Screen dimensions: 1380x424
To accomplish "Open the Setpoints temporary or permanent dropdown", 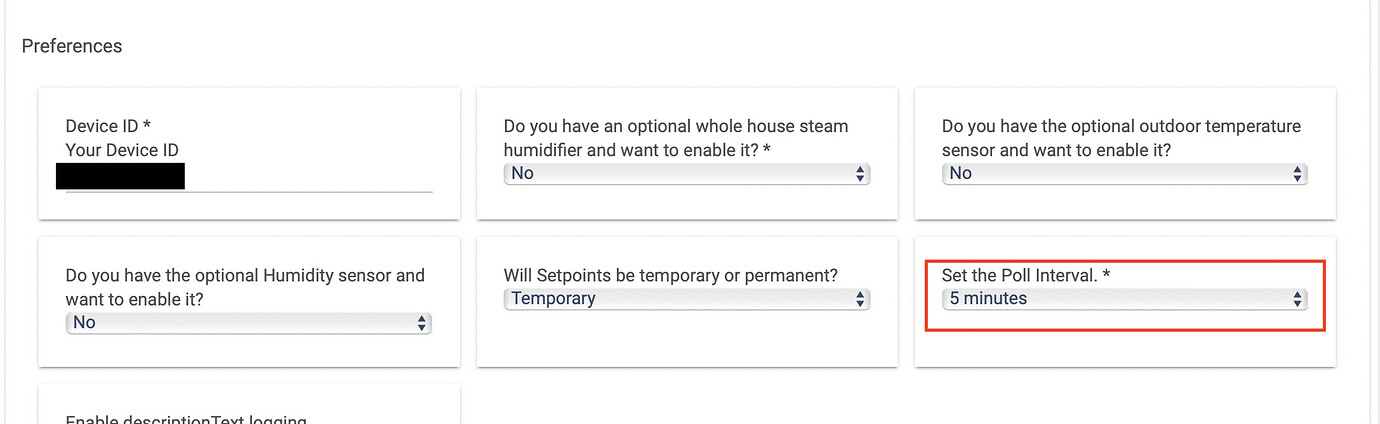I will pyautogui.click(x=686, y=299).
